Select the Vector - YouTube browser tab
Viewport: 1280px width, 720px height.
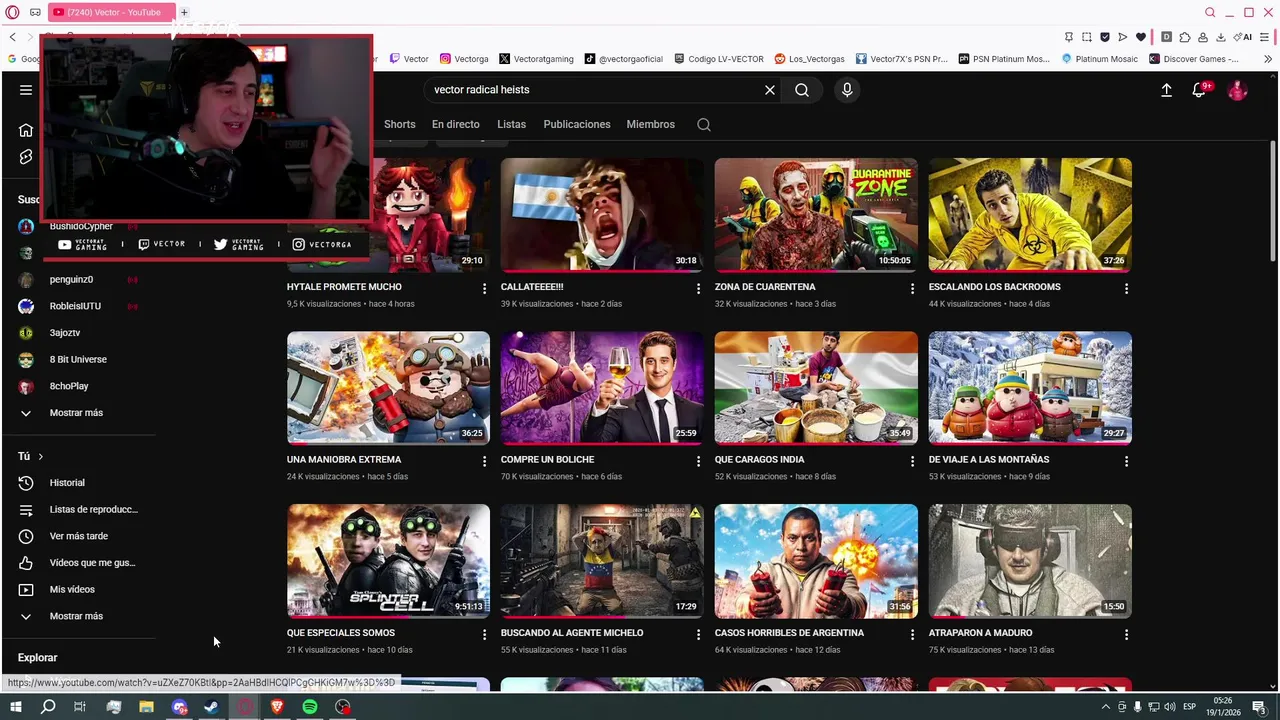point(111,12)
